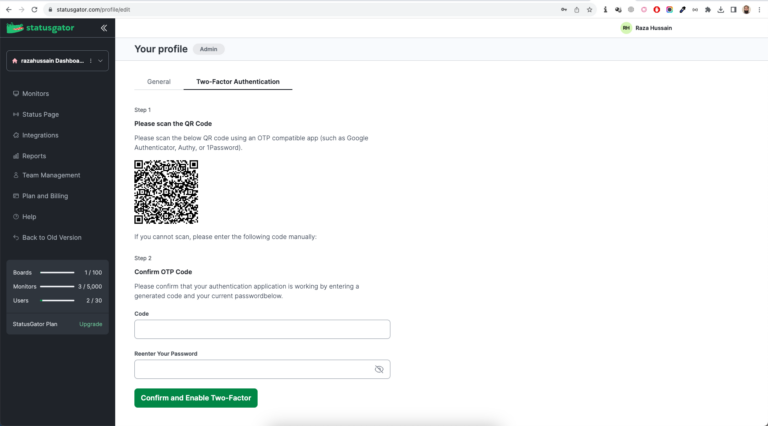The width and height of the screenshot is (768, 426).
Task: Click the Upgrade plan link
Action: pos(90,324)
